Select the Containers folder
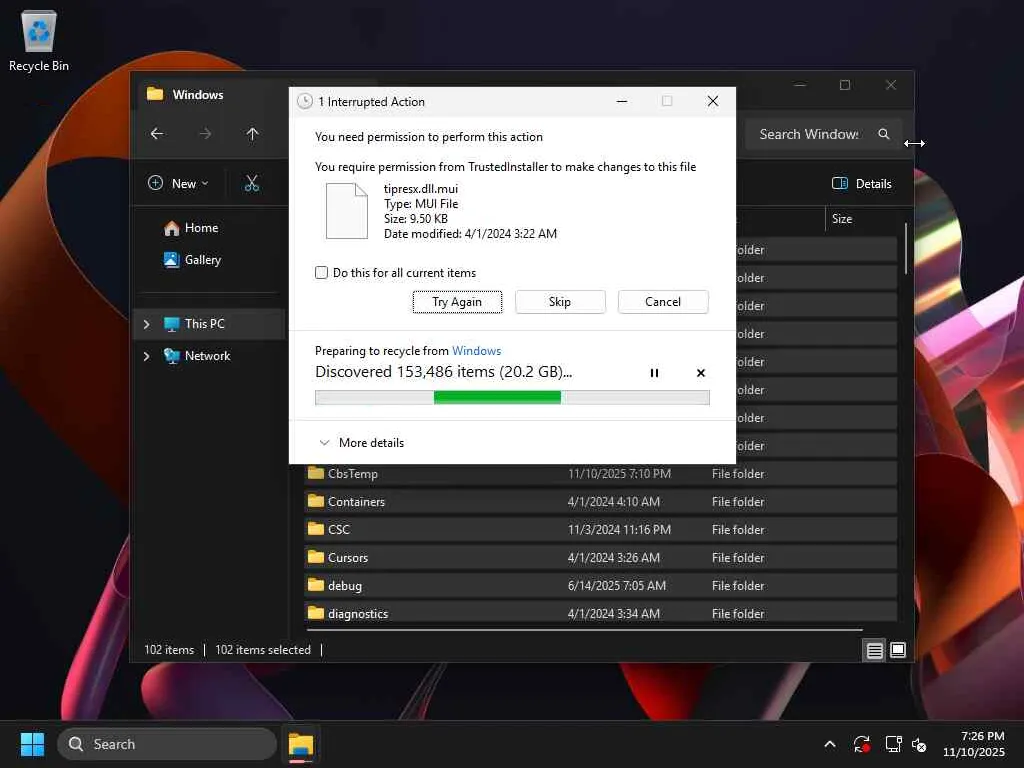 click(601, 502)
